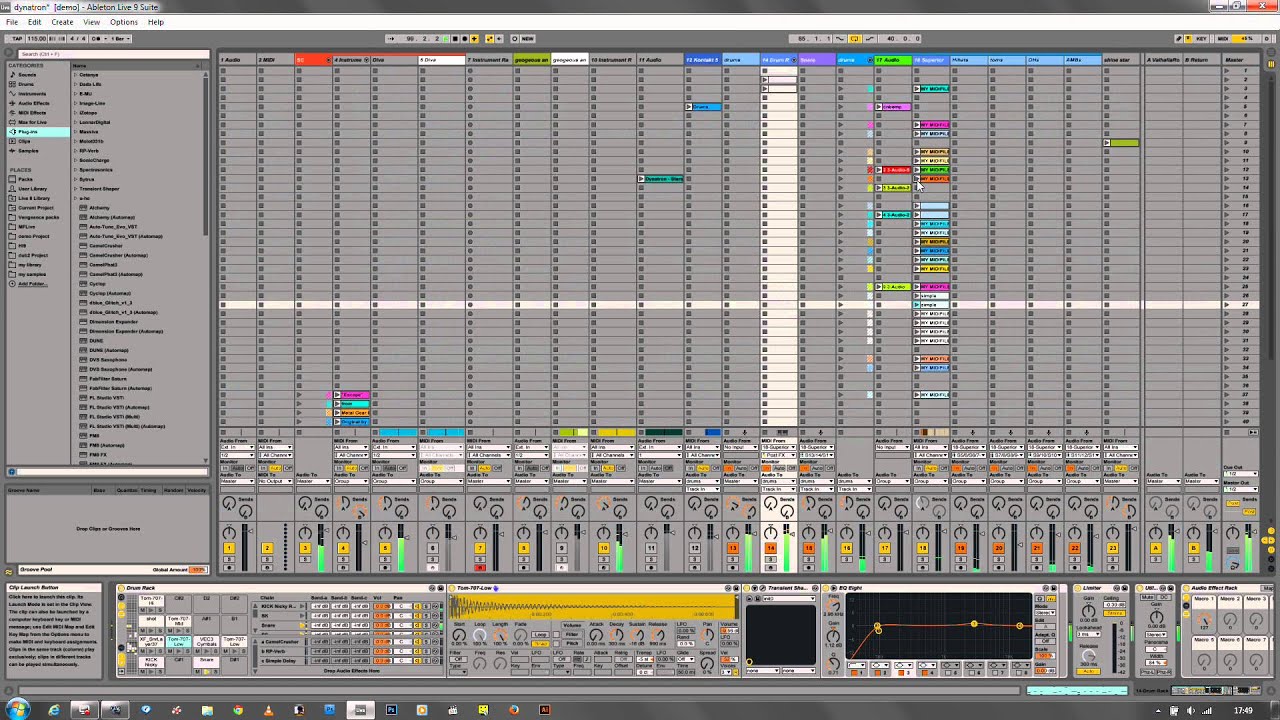Toggle the Loop switch in transport
Image resolution: width=1280 pixels, height=720 pixels.
point(855,39)
